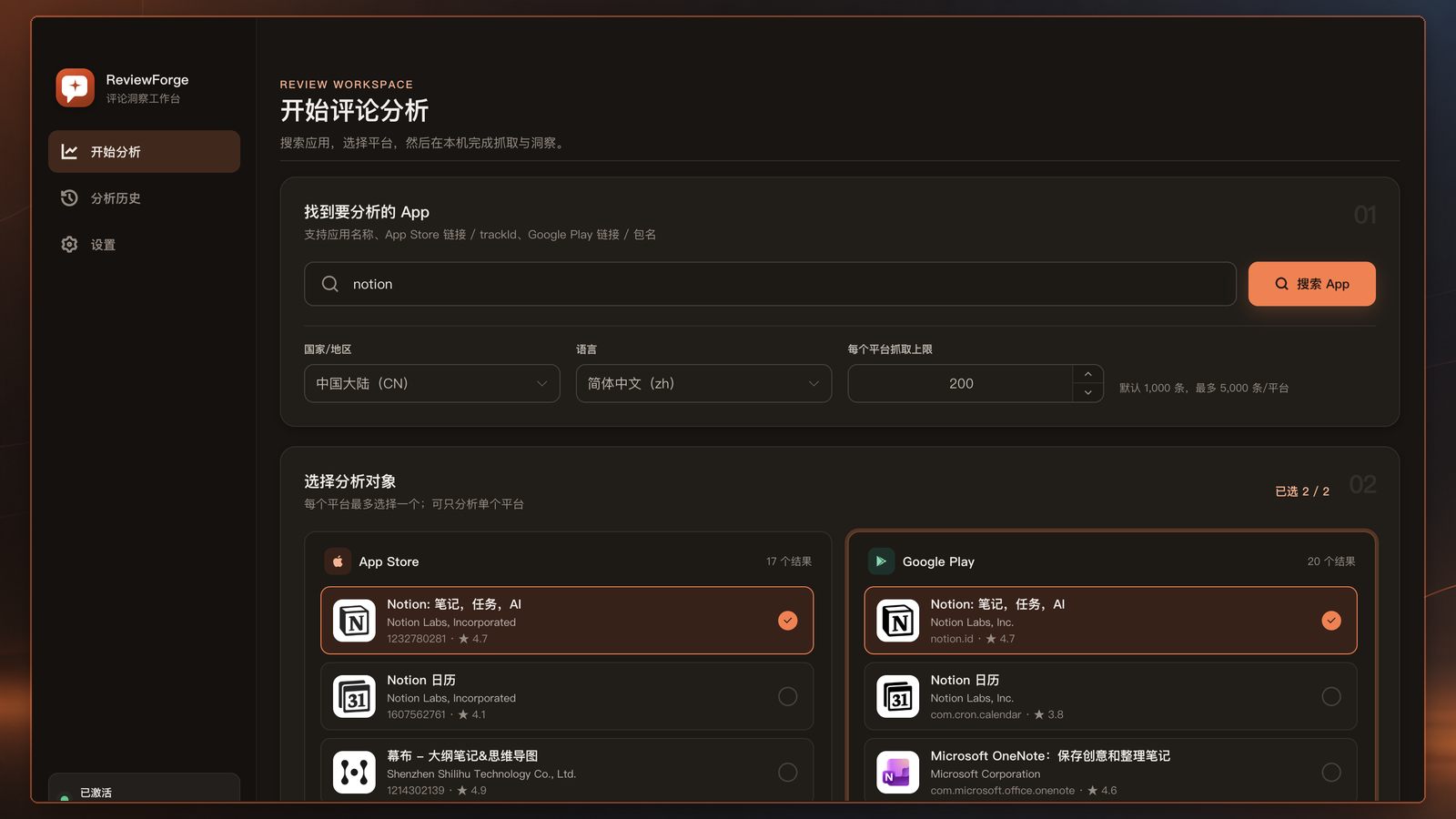Click the Microsoft Corporation developer text

[x=986, y=773]
